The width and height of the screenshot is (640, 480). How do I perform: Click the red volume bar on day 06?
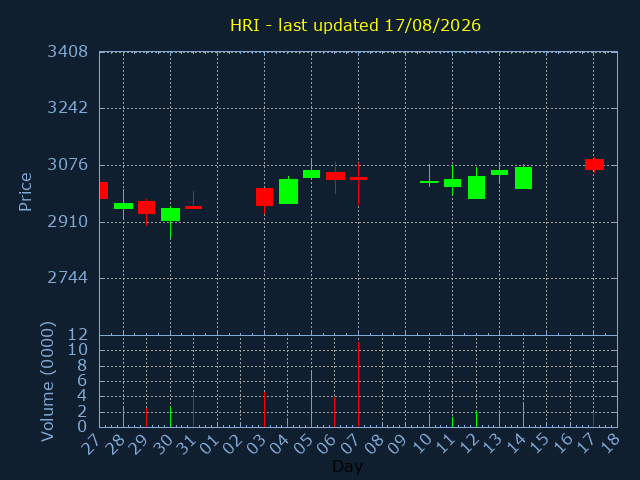point(335,412)
